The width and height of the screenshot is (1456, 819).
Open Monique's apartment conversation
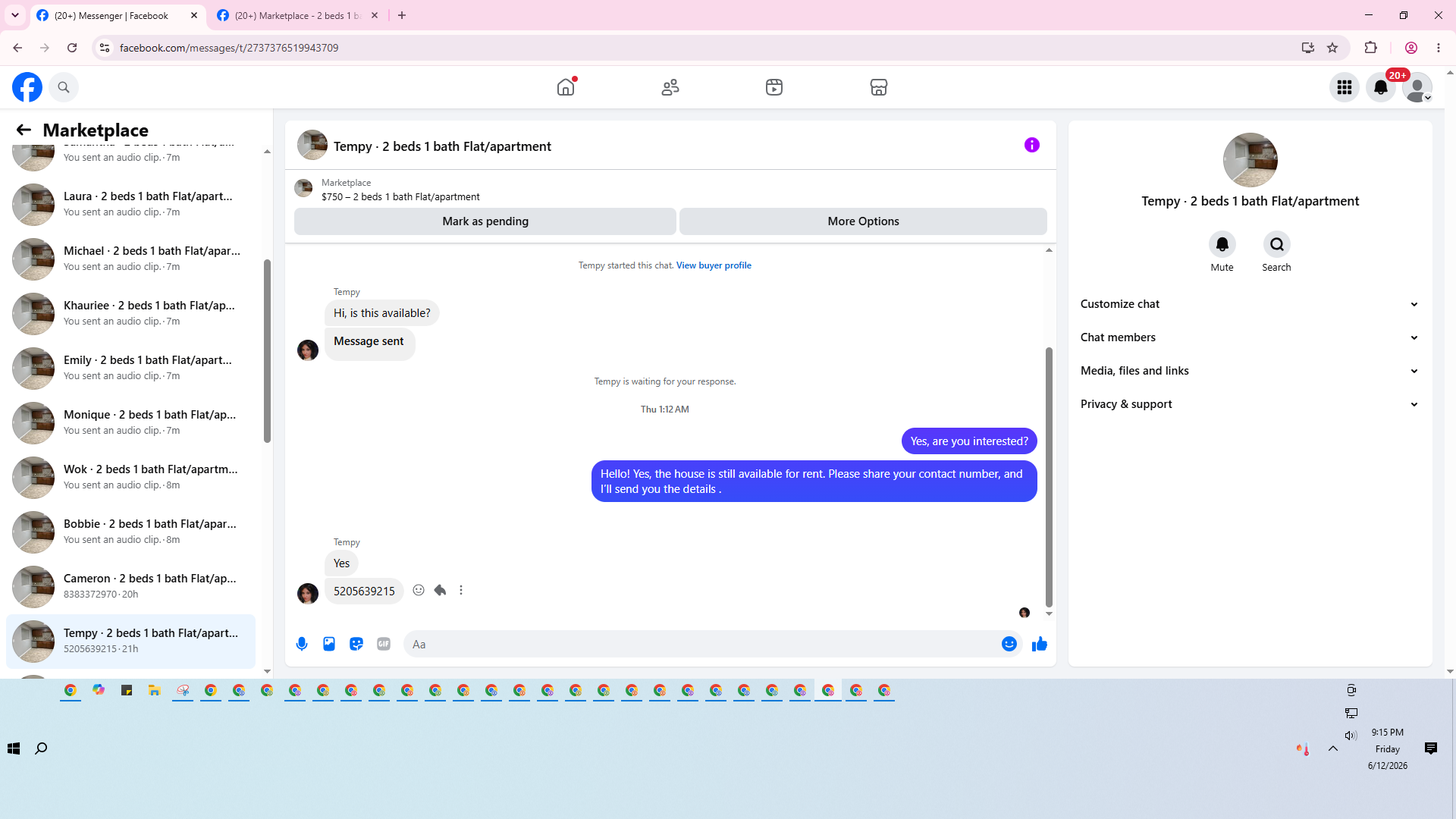click(130, 422)
